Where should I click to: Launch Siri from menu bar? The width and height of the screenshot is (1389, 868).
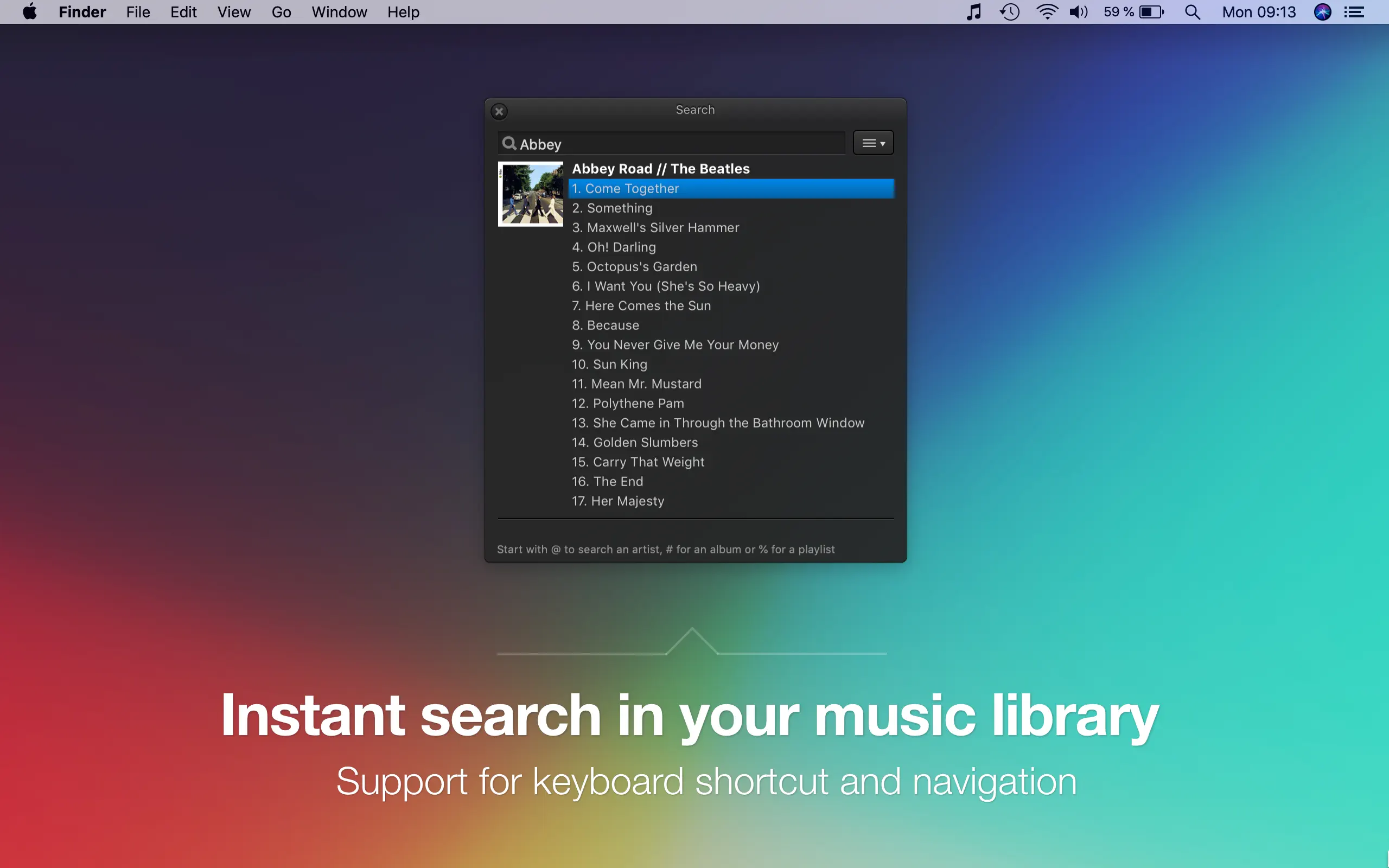[x=1322, y=12]
